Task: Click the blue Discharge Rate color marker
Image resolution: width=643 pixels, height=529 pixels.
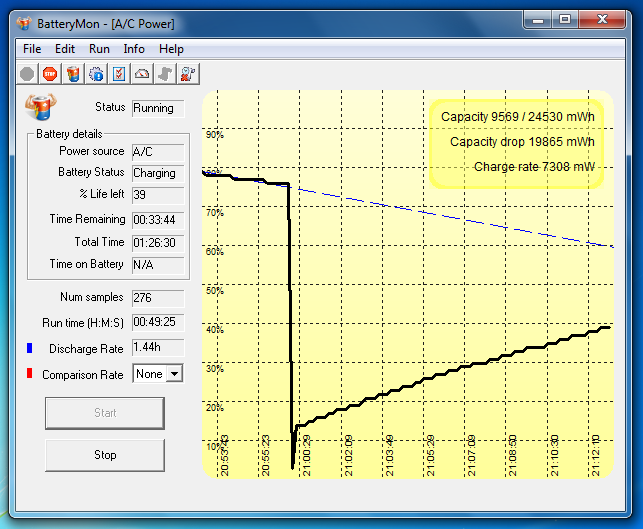Action: coord(30,348)
